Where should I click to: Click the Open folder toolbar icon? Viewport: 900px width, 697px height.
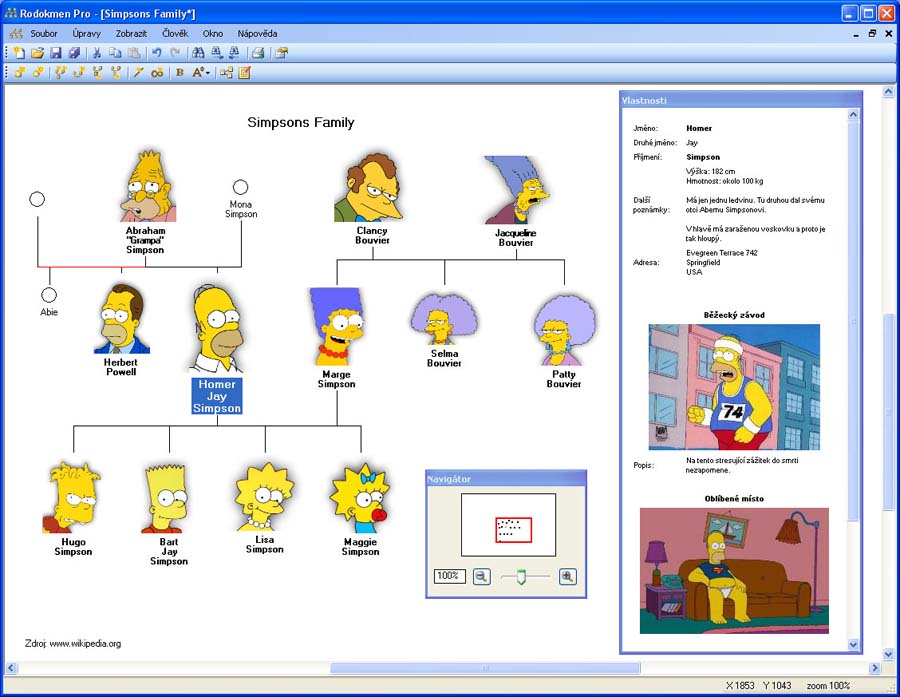(x=37, y=53)
